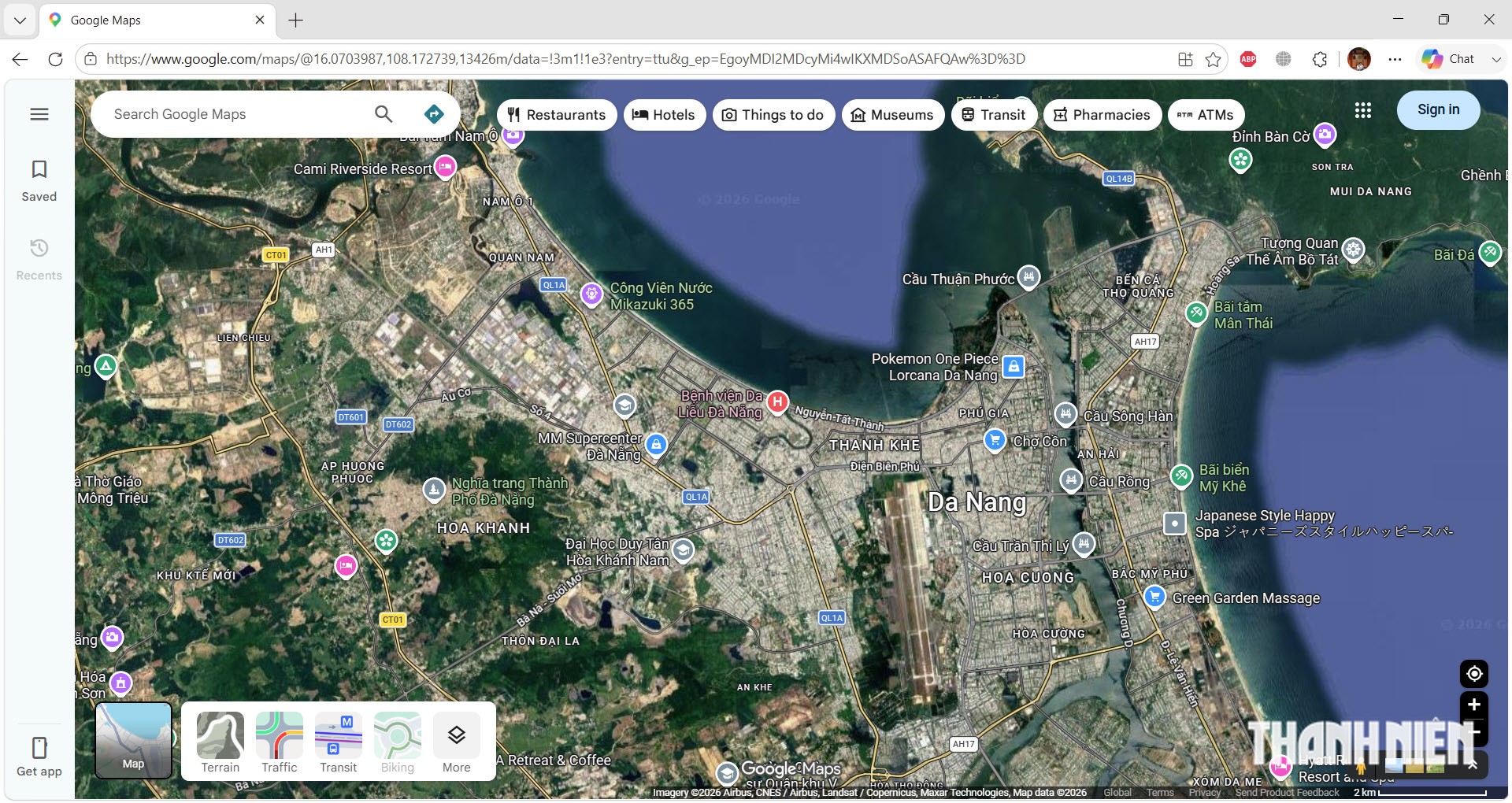Open More layer options
Viewport: 1512px width, 803px height.
pos(457,742)
